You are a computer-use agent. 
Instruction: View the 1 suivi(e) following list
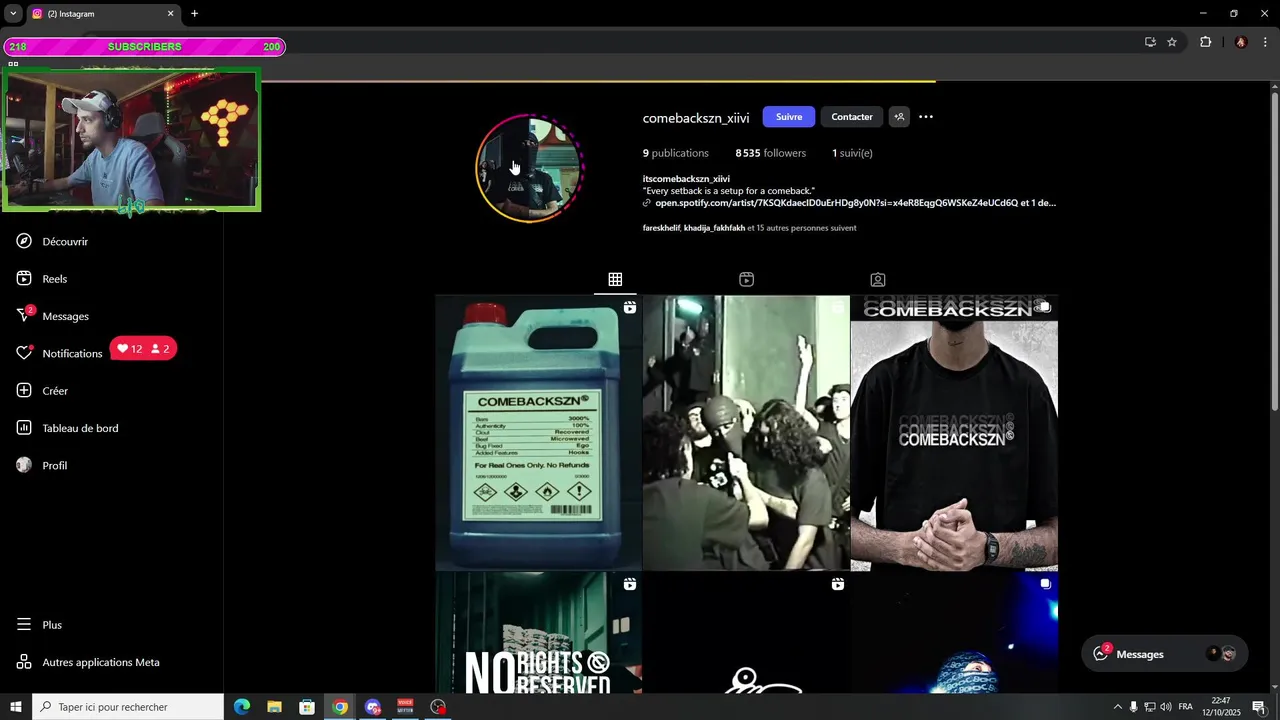tap(852, 153)
